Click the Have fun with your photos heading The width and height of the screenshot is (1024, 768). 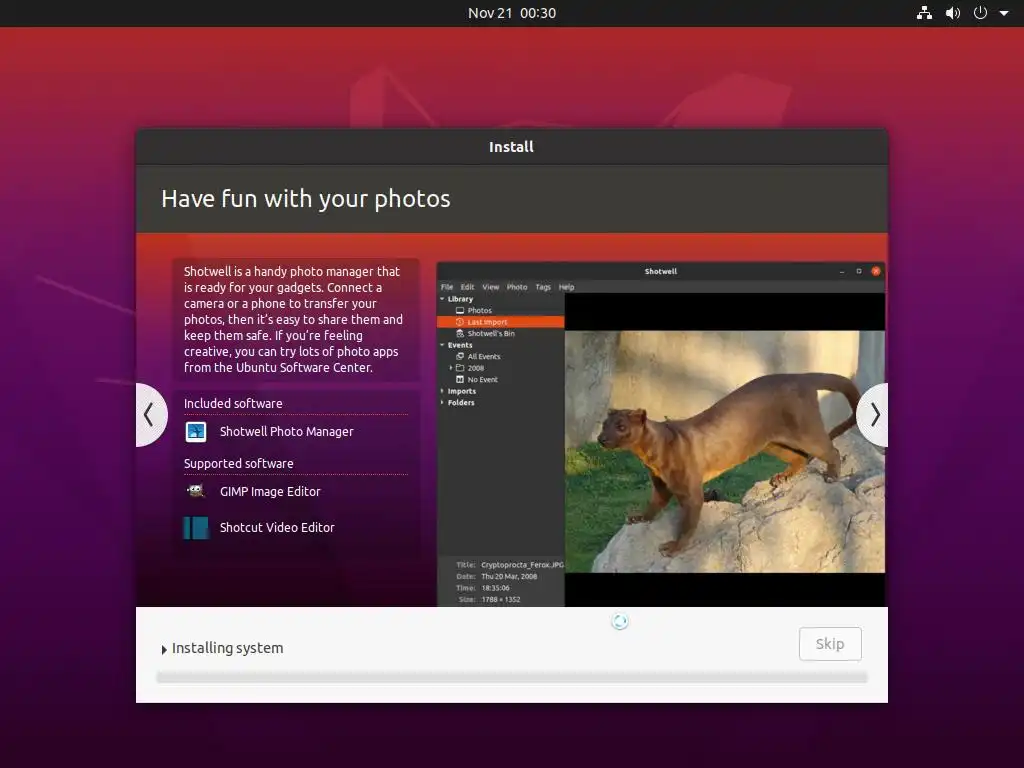[x=306, y=199]
